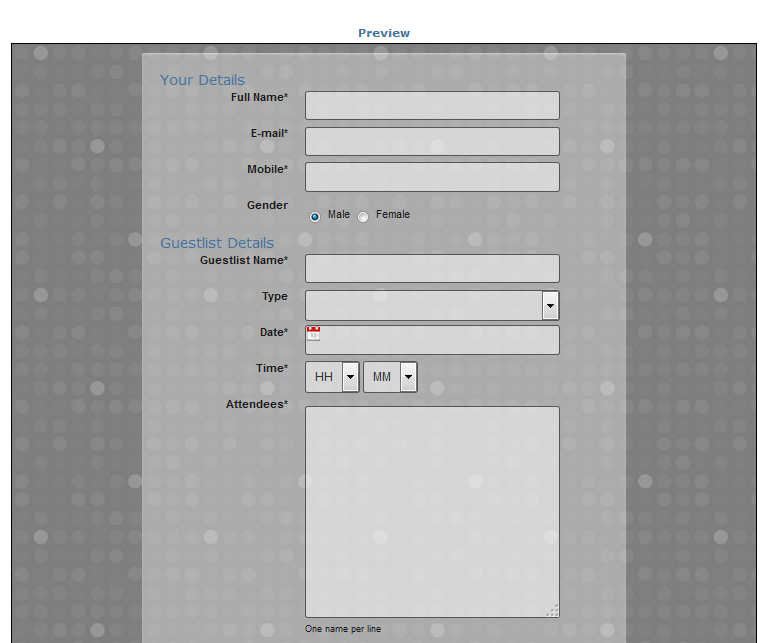The width and height of the screenshot is (771, 643).
Task: Click the Date* label
Action: tap(274, 332)
